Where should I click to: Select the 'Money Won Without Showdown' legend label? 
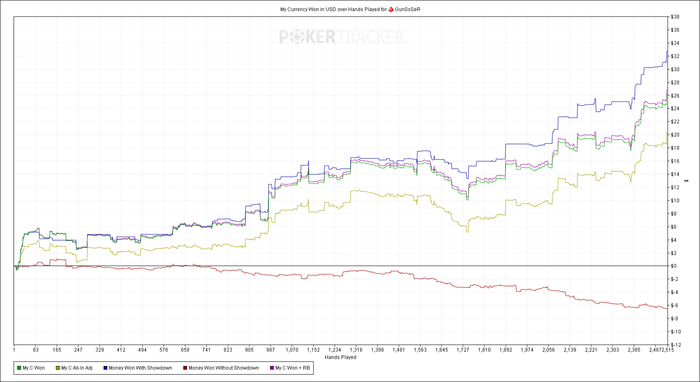click(x=224, y=368)
